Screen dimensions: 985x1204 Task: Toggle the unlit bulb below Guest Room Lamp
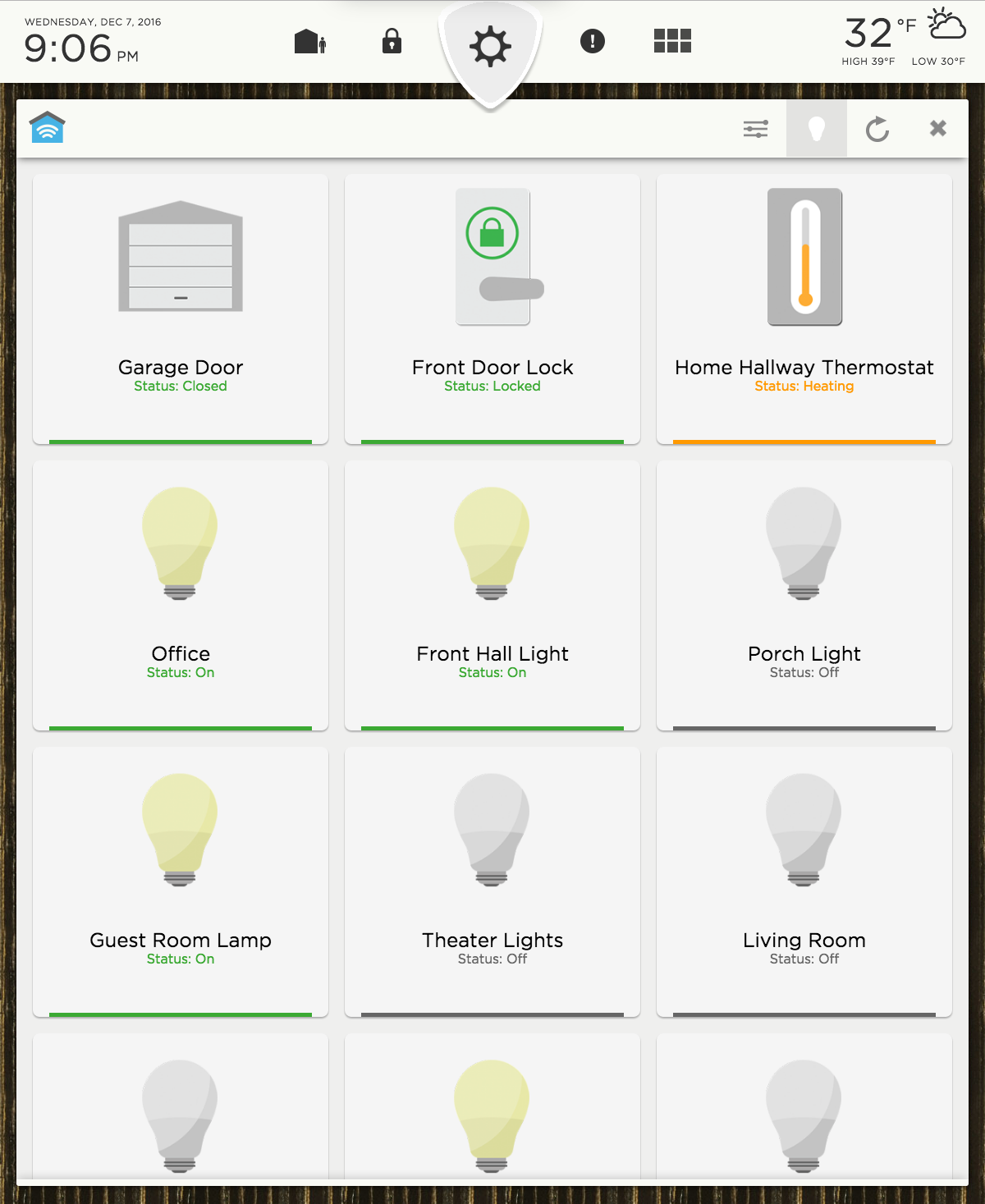[180, 1116]
